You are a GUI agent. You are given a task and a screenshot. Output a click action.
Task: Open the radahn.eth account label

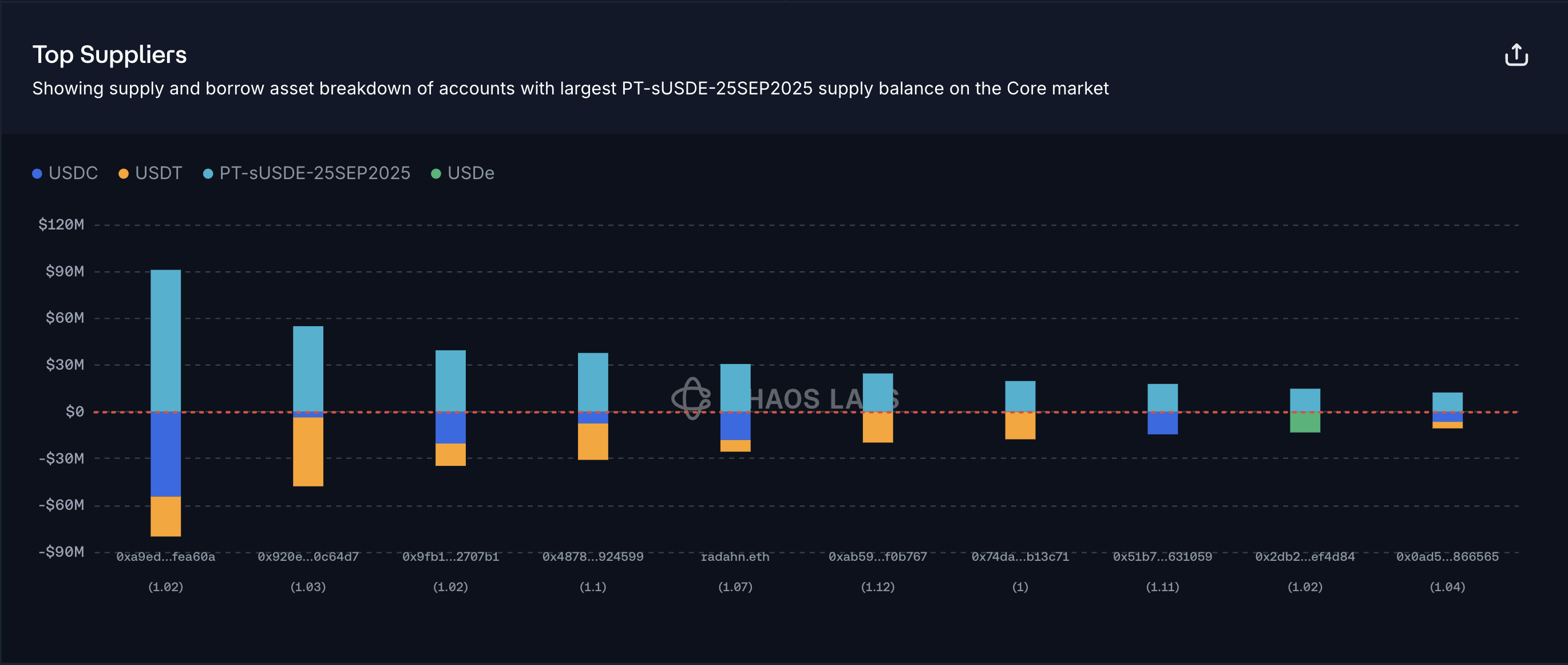735,557
